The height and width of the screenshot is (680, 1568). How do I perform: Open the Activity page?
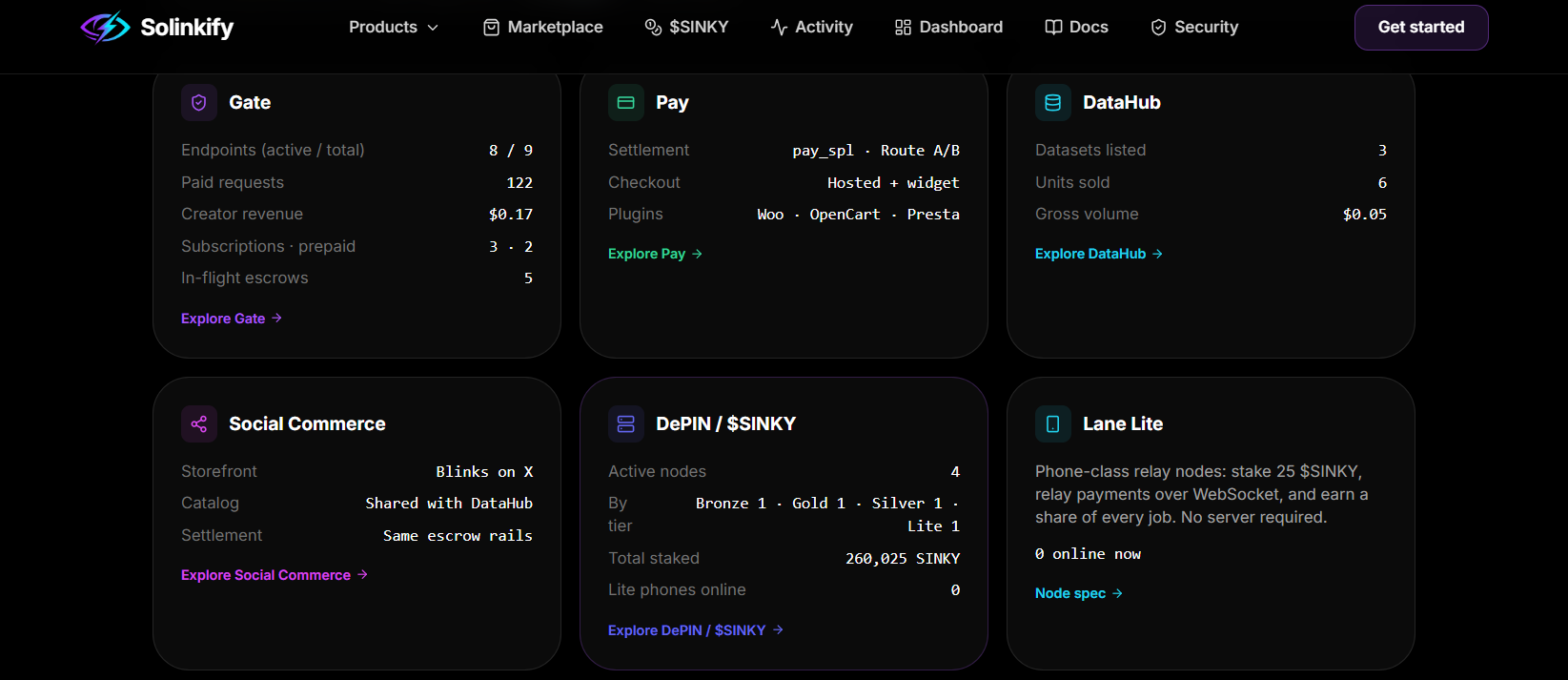(x=811, y=28)
